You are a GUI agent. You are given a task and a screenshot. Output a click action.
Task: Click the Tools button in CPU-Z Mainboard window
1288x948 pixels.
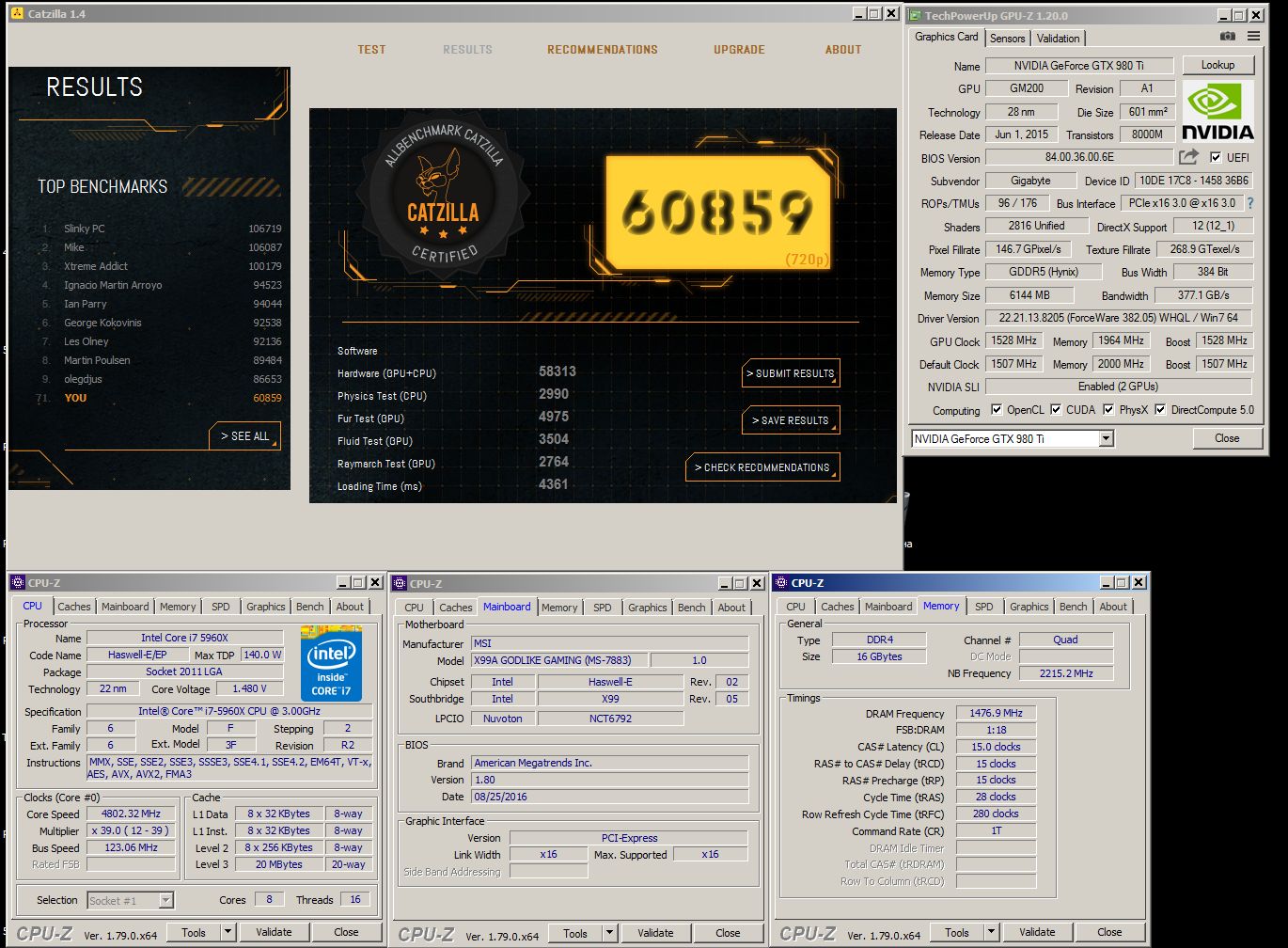575,933
